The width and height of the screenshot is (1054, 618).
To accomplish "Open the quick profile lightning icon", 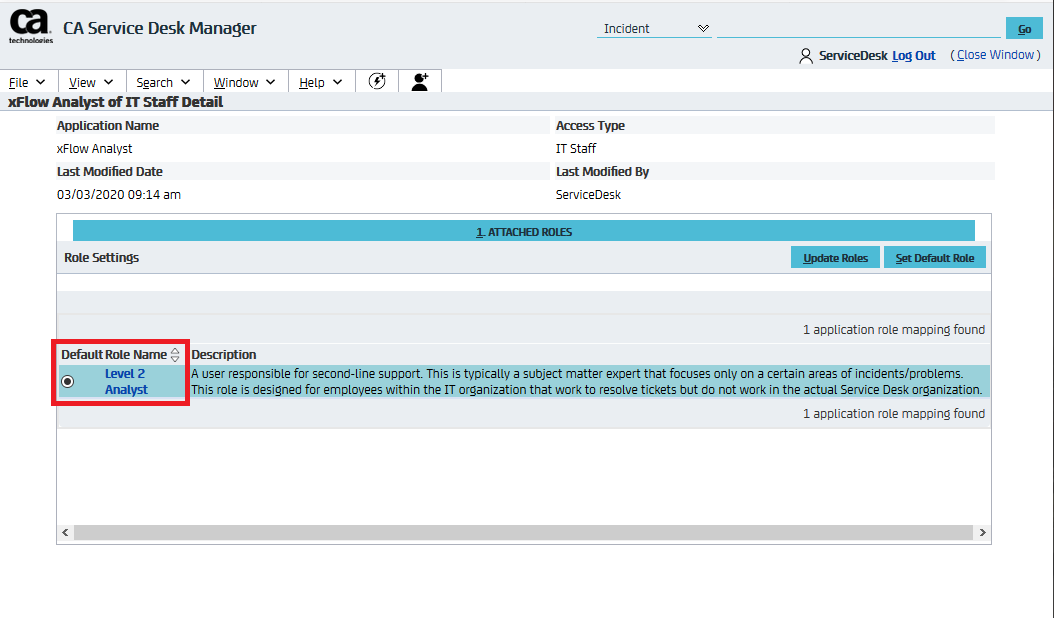I will point(377,81).
